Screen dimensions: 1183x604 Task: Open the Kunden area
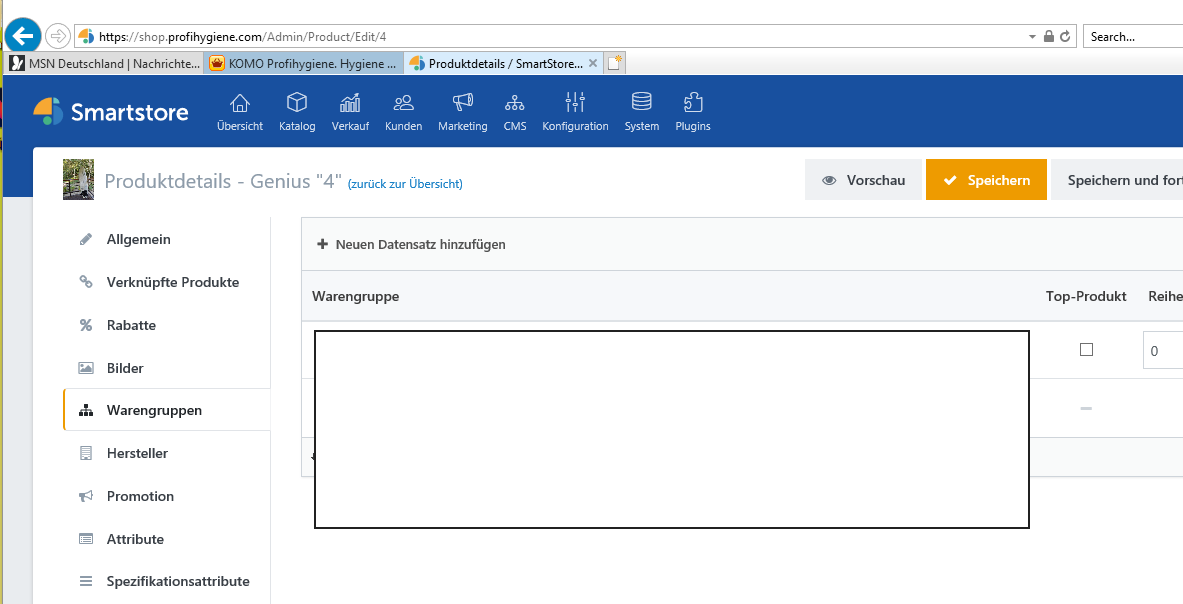(403, 103)
